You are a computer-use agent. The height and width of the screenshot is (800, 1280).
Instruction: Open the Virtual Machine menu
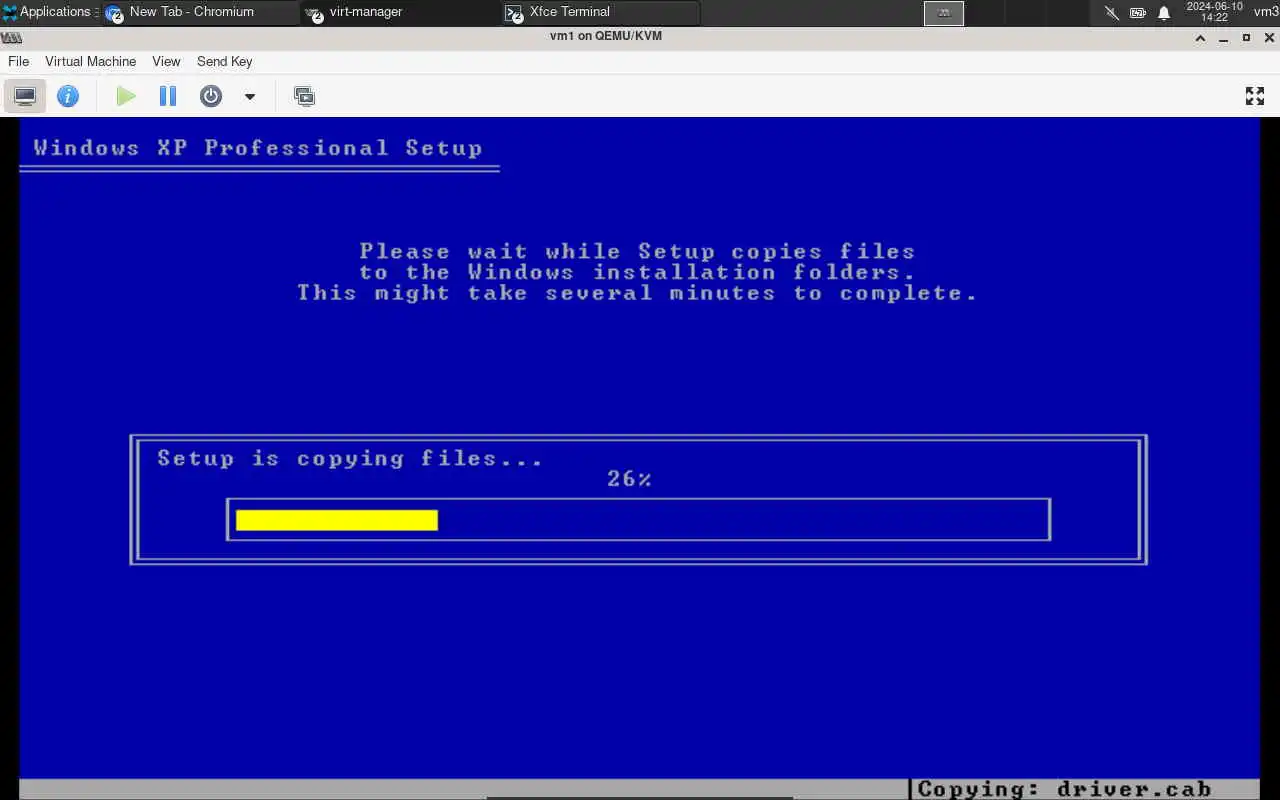[90, 61]
